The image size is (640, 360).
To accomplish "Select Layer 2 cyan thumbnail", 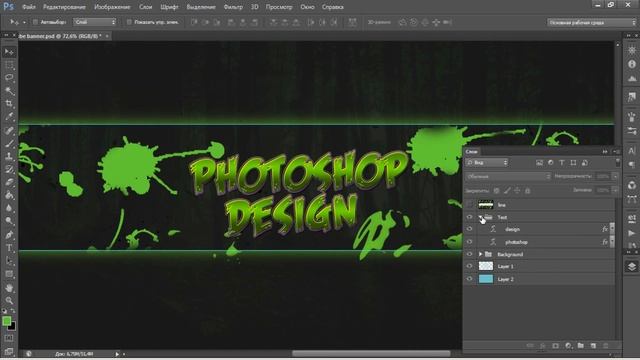I will coord(486,279).
